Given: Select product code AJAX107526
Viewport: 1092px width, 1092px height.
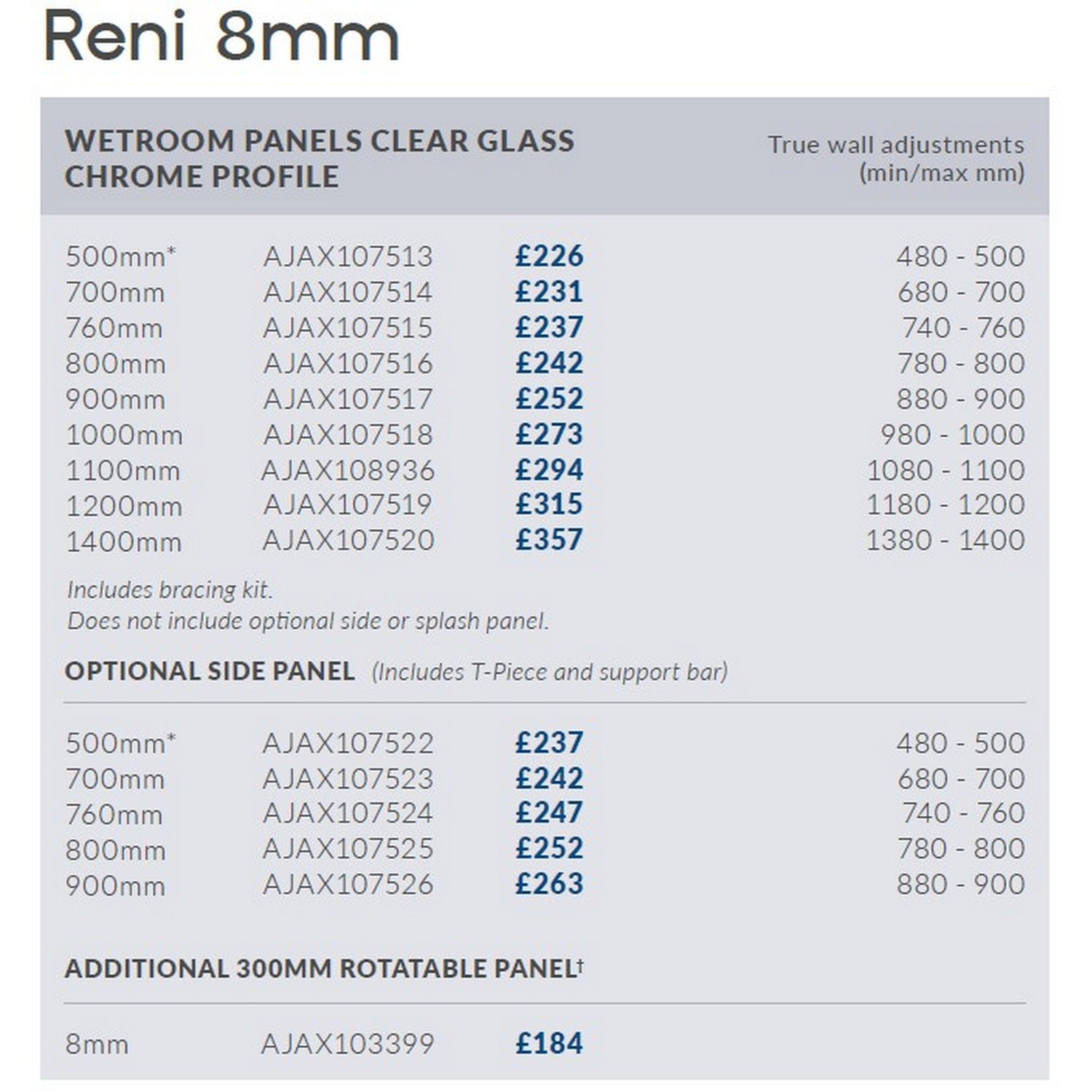Looking at the screenshot, I should (x=348, y=885).
